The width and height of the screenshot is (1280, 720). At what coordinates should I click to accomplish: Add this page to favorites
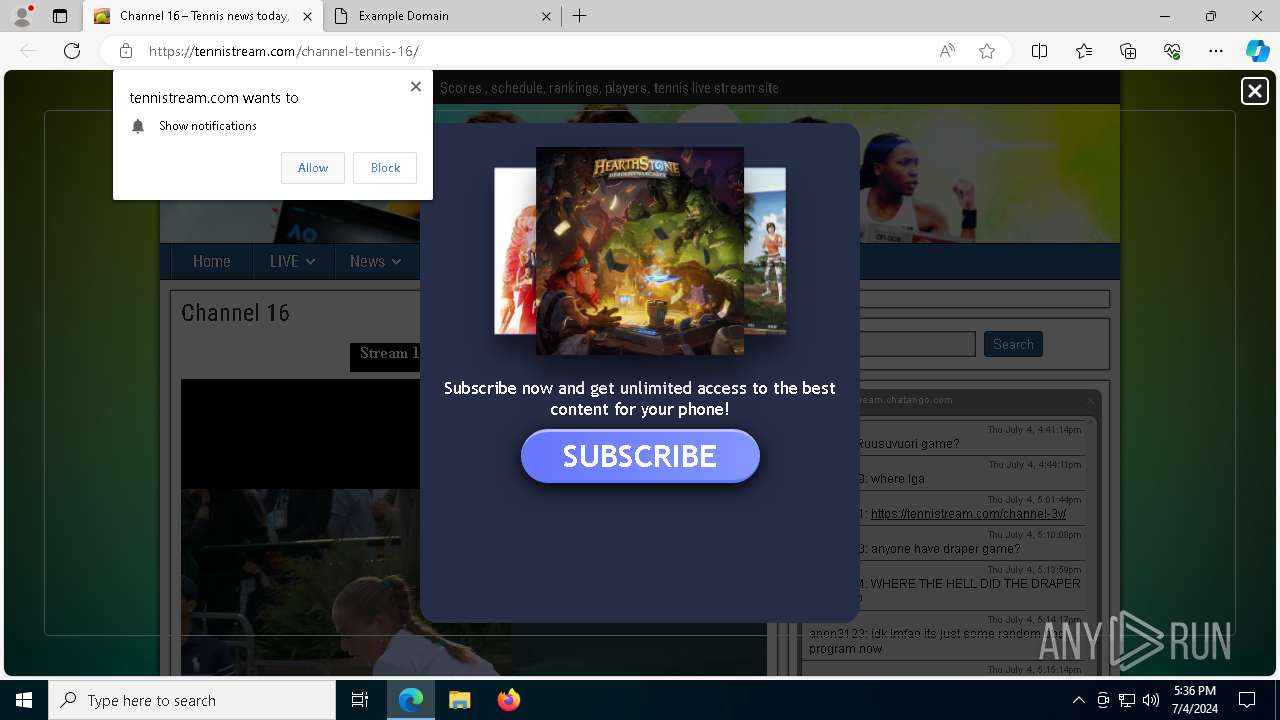click(x=987, y=51)
